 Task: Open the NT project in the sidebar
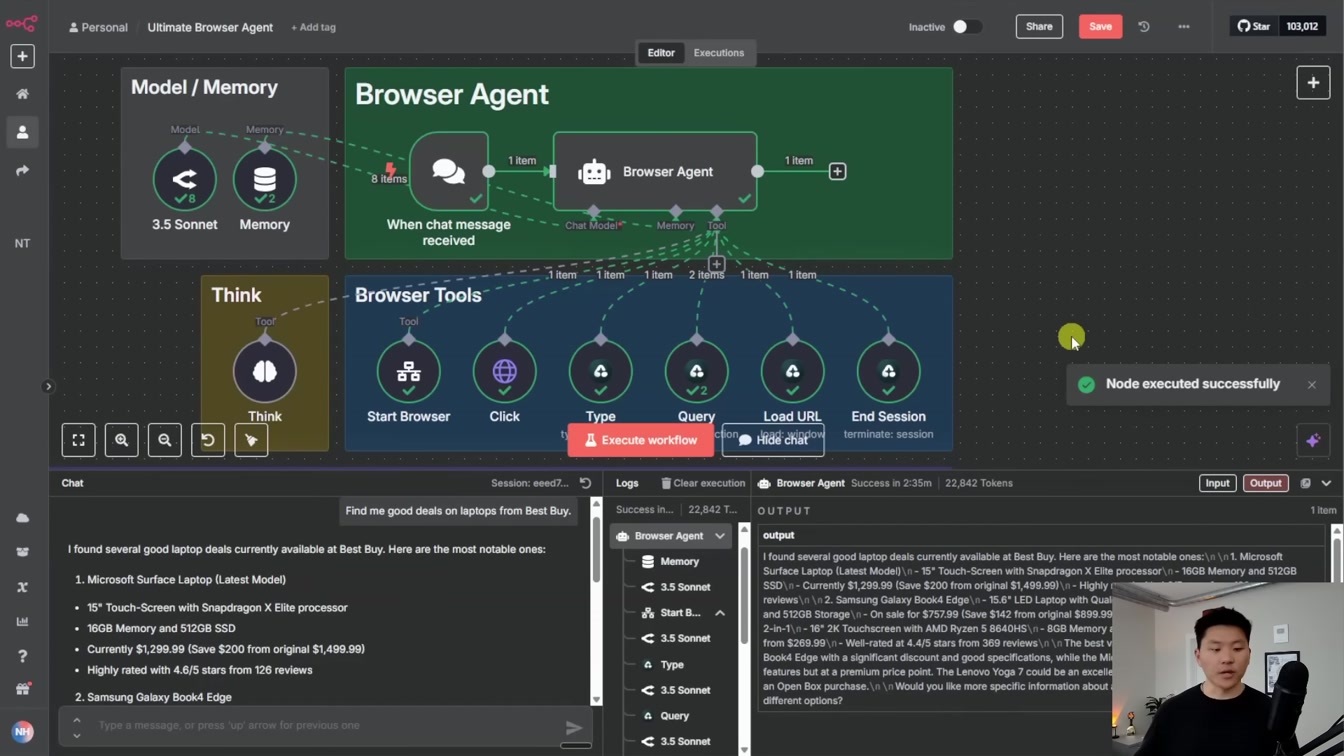click(x=22, y=243)
